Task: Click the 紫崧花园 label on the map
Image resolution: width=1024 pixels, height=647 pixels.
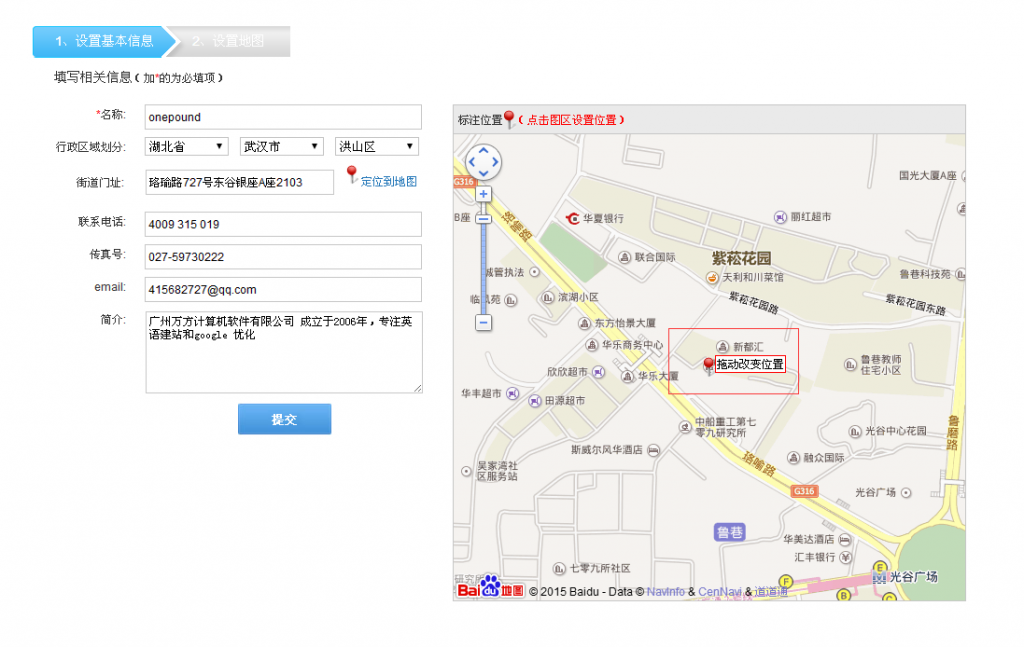Action: pos(741,259)
